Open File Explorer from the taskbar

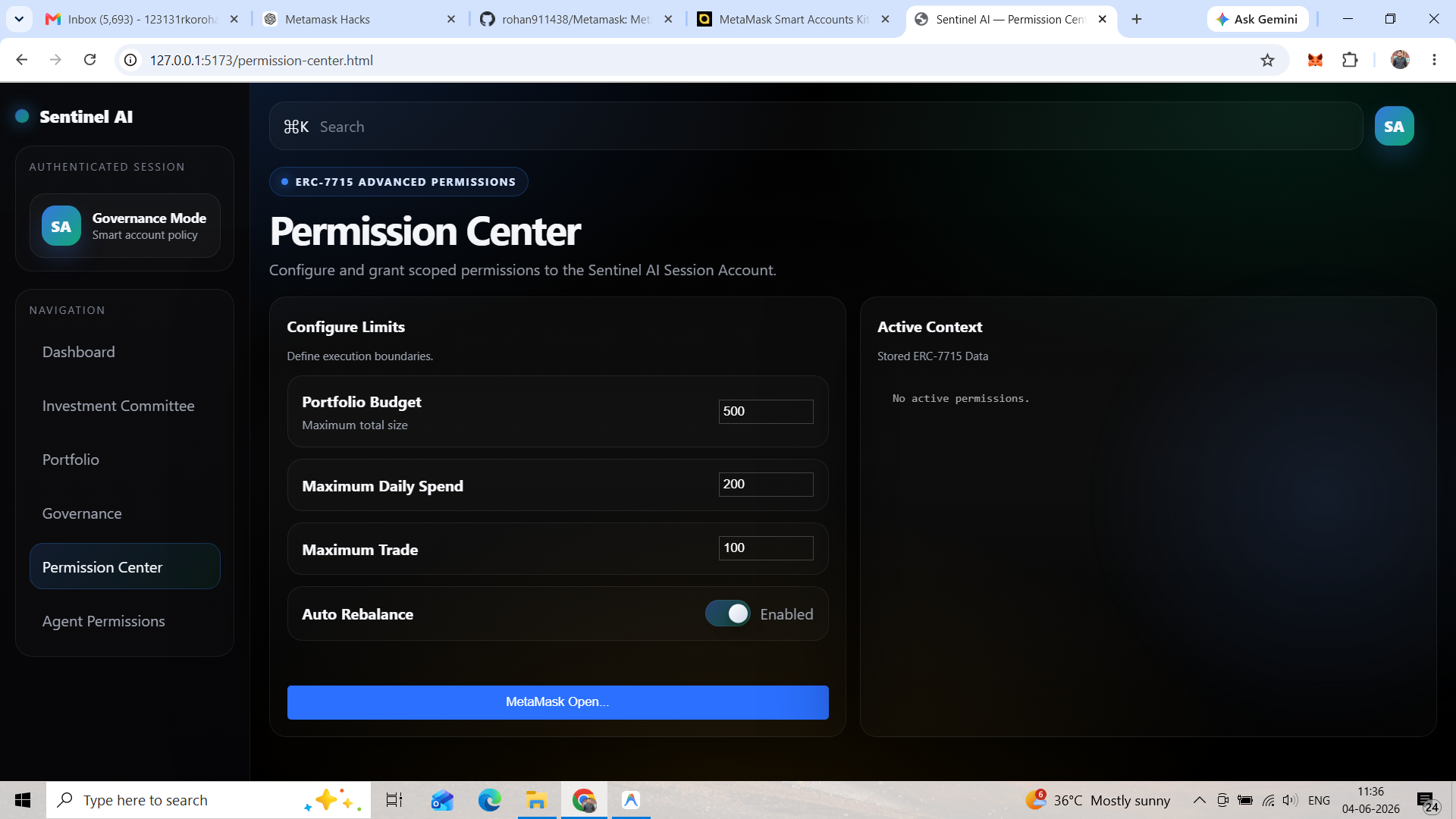click(x=536, y=800)
